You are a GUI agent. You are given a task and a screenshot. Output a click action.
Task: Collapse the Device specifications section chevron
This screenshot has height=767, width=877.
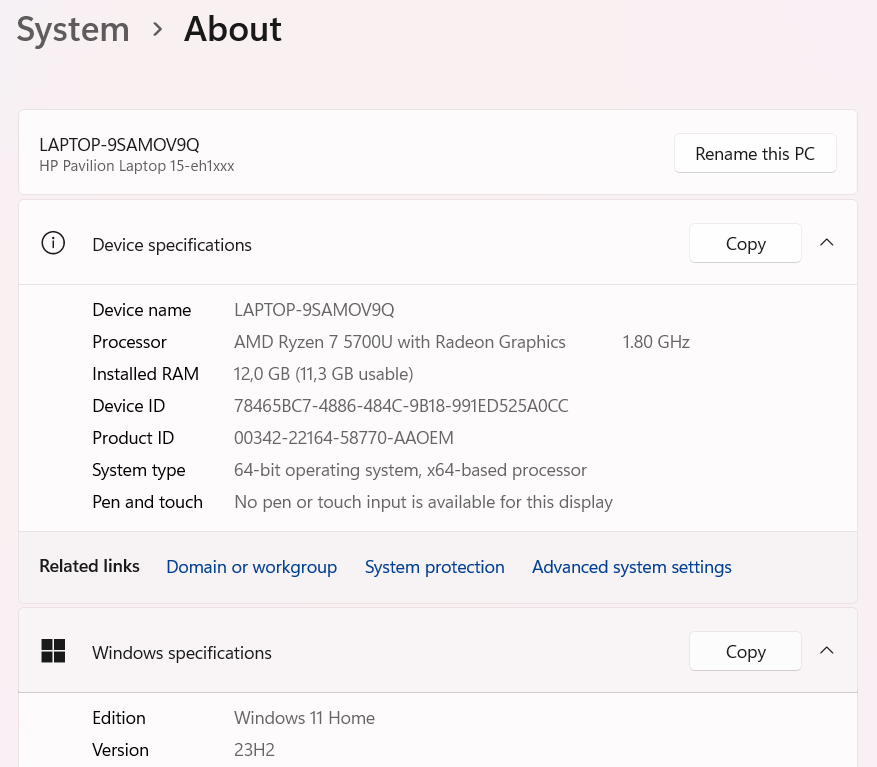[827, 243]
